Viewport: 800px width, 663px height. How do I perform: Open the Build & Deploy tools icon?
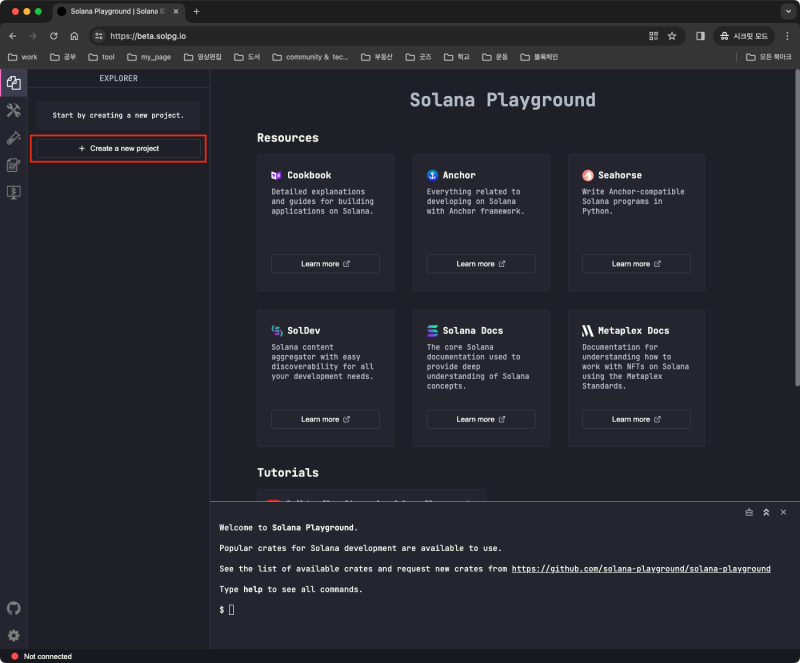pos(14,110)
